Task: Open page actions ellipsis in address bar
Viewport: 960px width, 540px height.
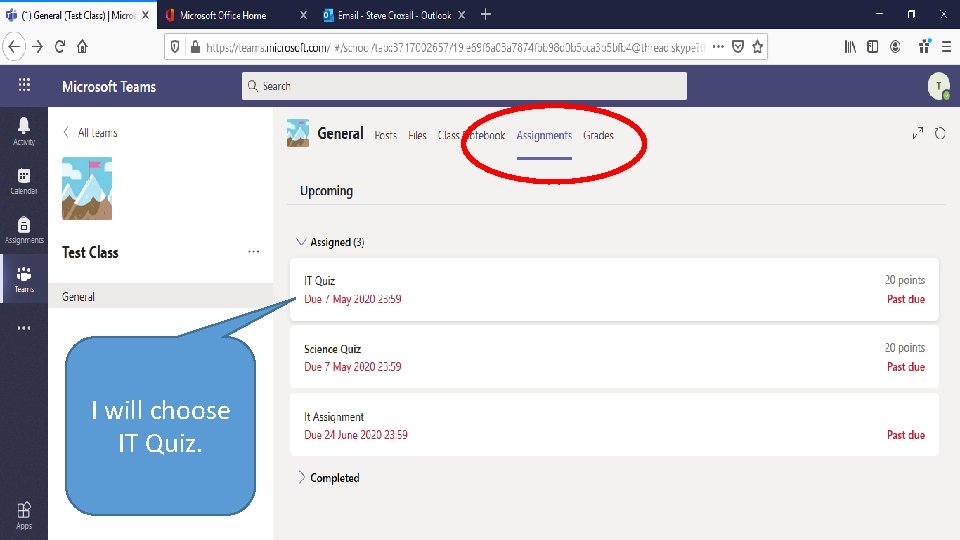Action: click(718, 47)
